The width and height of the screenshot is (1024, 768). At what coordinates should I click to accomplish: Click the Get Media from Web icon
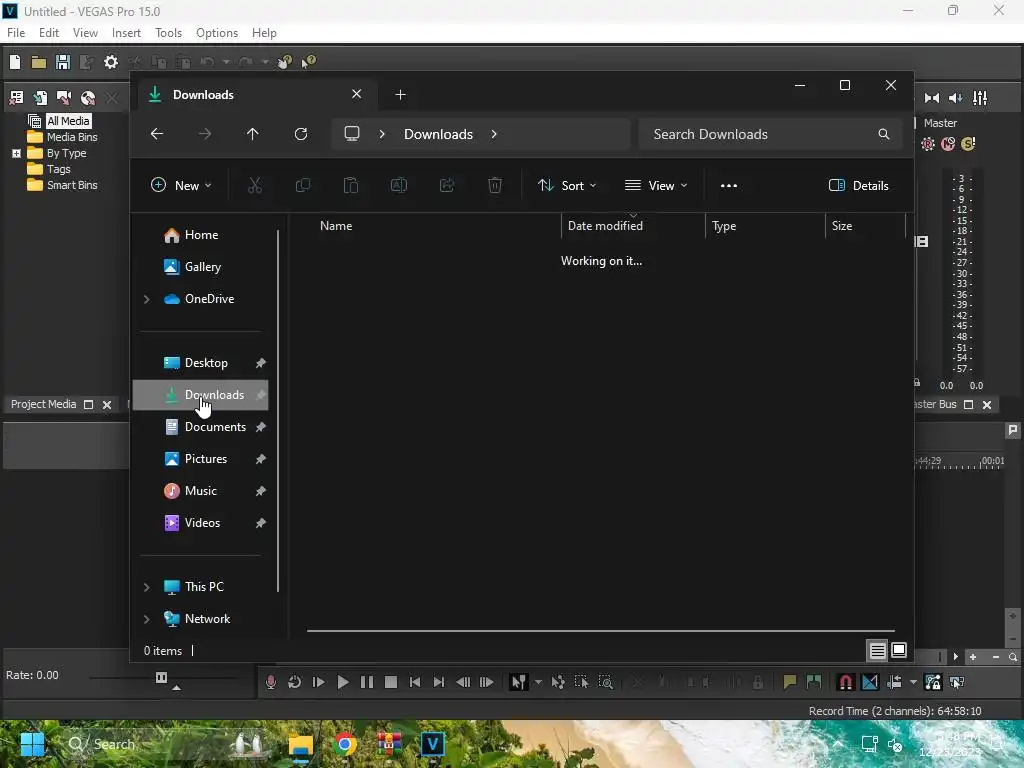coord(88,98)
